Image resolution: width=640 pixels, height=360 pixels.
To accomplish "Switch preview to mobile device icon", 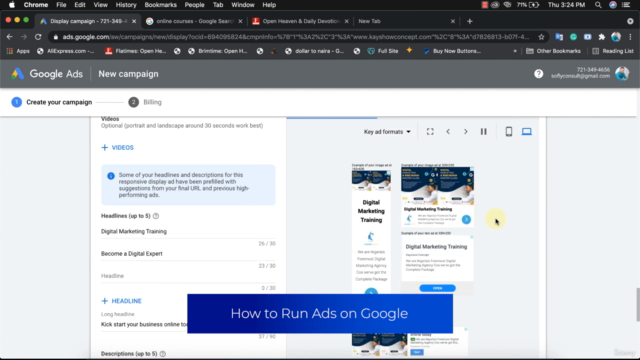I will click(509, 131).
